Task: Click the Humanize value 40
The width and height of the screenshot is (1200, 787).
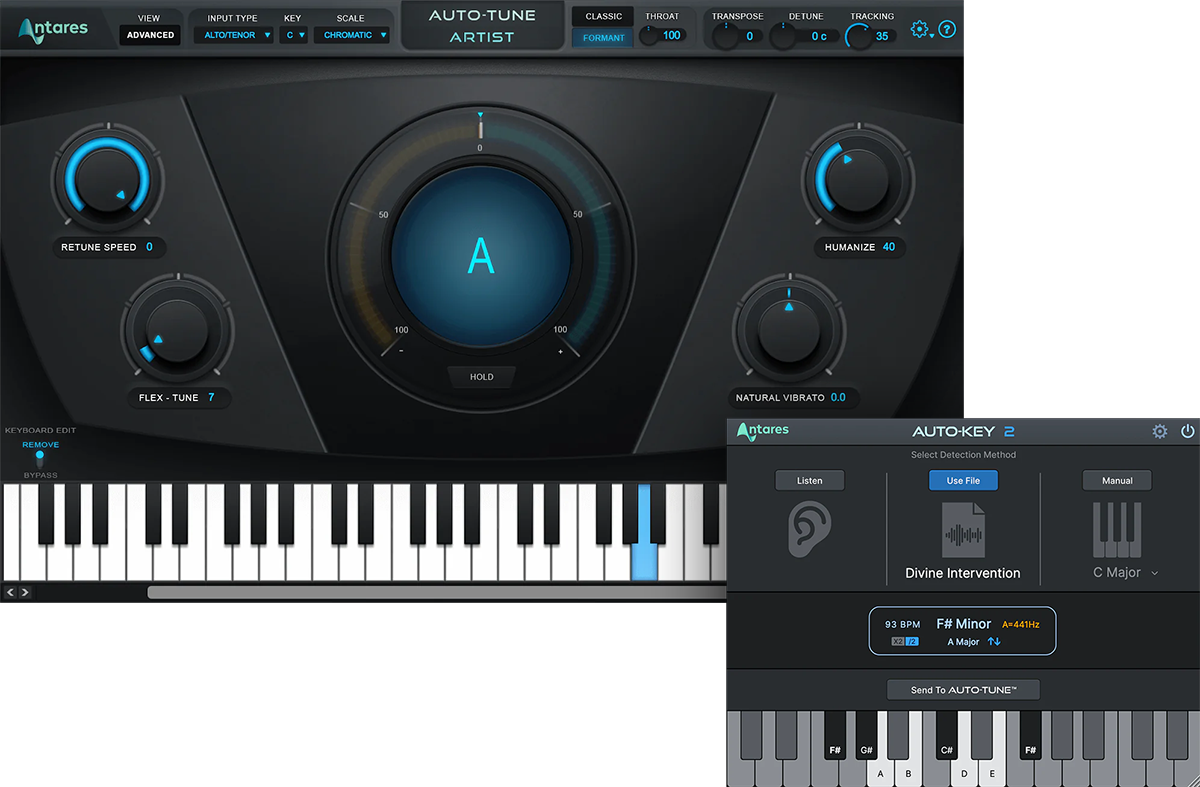Action: 889,247
